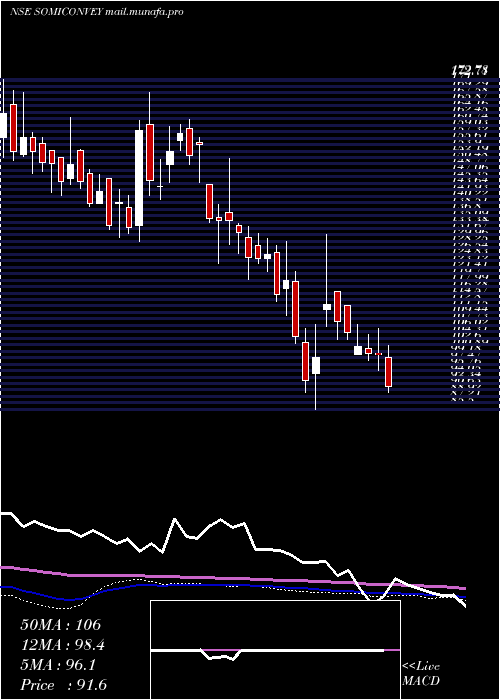Click the 172.78 top price axis value
Viewport: 500px width, 700px height.
point(470,70)
